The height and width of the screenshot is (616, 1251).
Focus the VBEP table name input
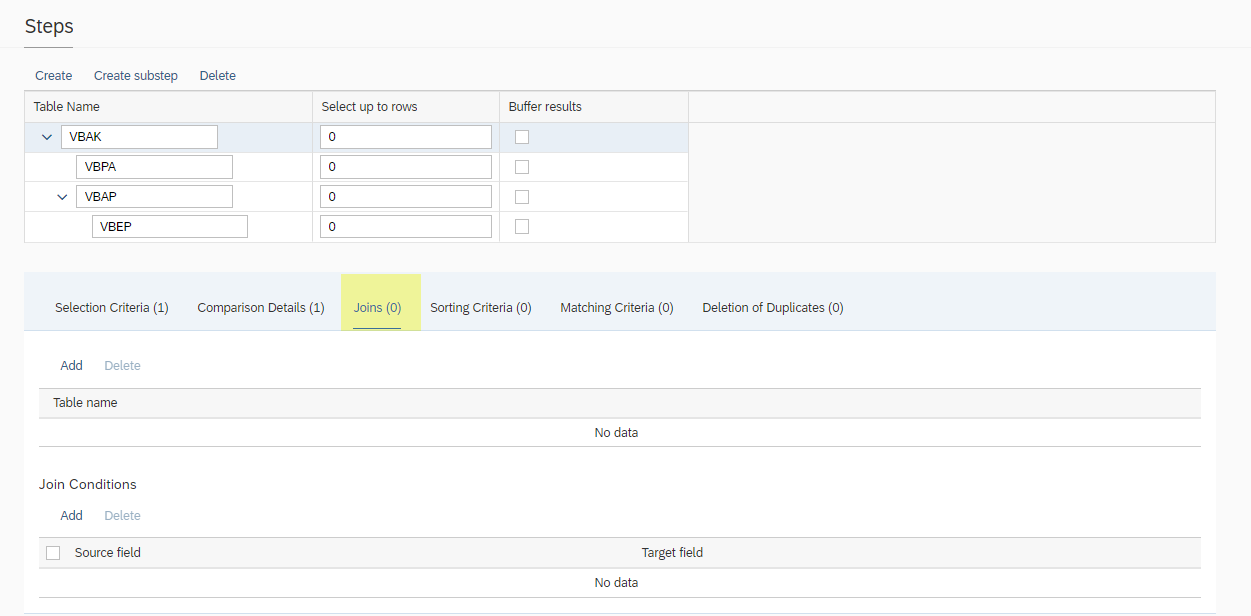[169, 227]
